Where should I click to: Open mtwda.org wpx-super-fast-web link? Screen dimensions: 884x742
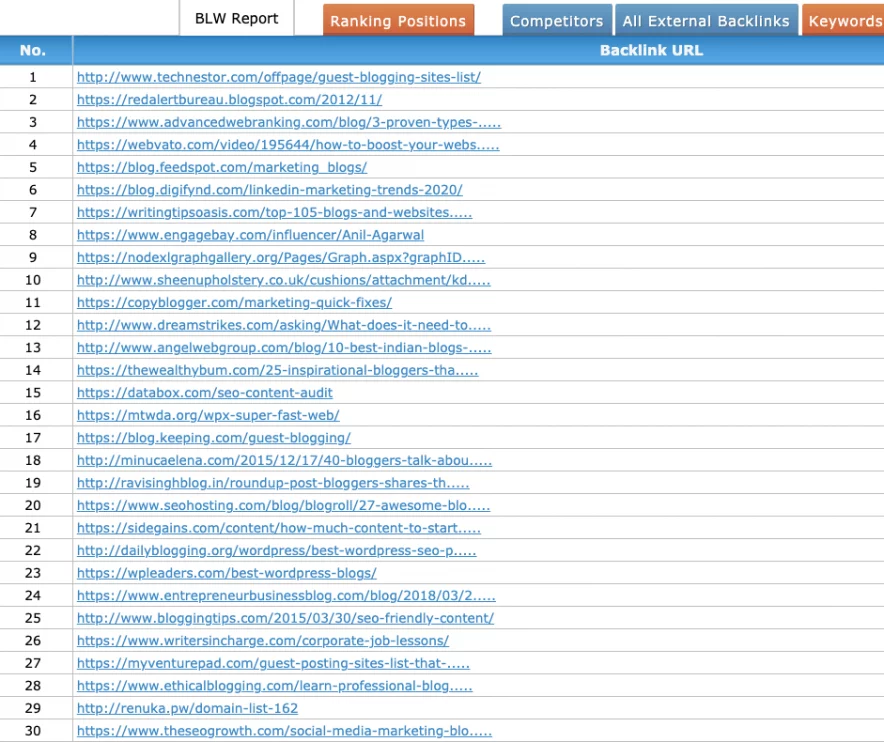point(208,416)
